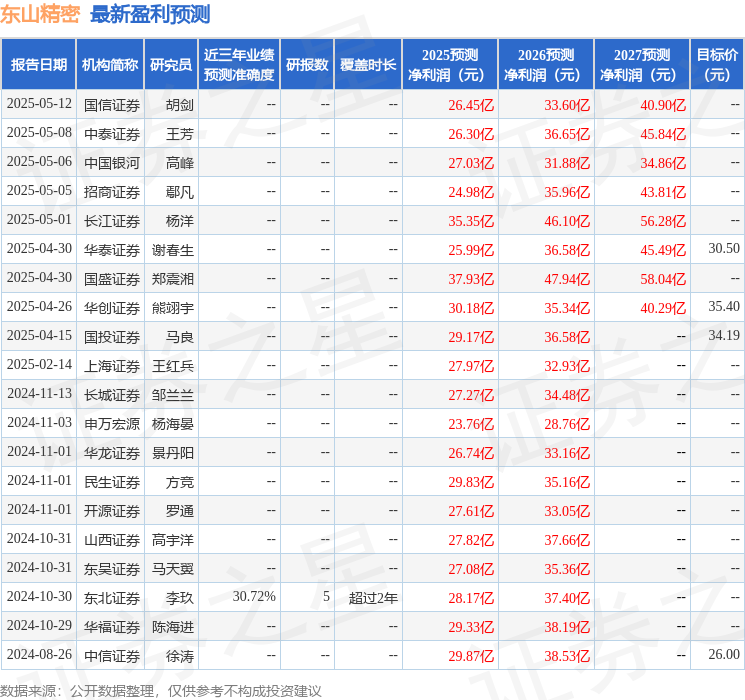This screenshot has width=745, height=700.
Task: Click the 中泰证券 institution cell
Action: pyautogui.click(x=112, y=134)
